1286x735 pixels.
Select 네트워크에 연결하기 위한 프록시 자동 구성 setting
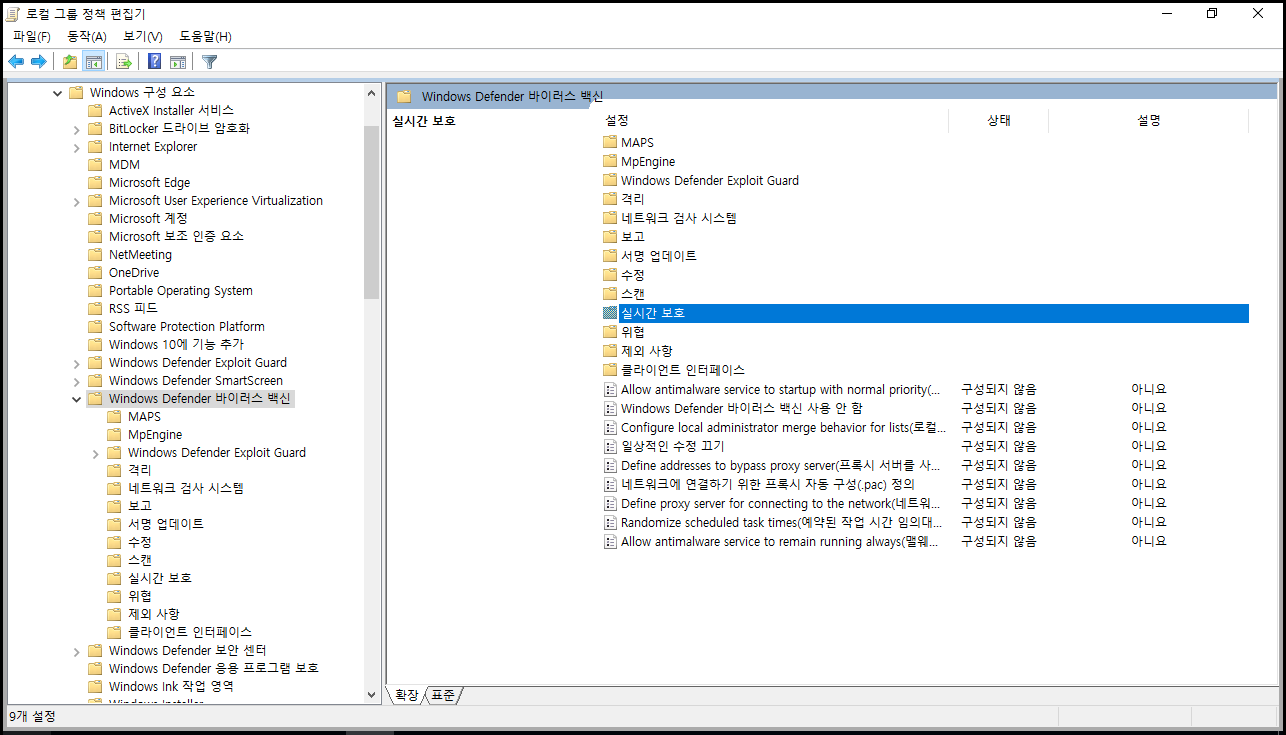click(x=767, y=484)
